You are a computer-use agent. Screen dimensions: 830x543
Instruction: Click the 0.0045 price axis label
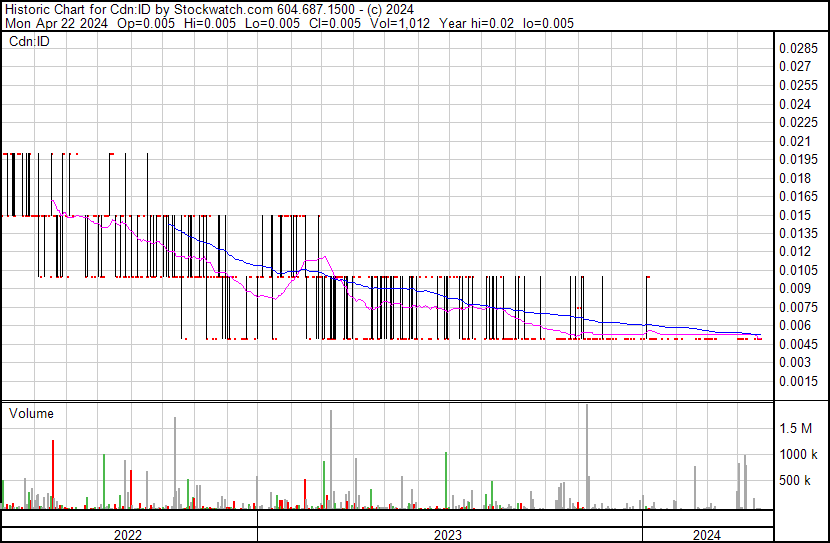798,345
